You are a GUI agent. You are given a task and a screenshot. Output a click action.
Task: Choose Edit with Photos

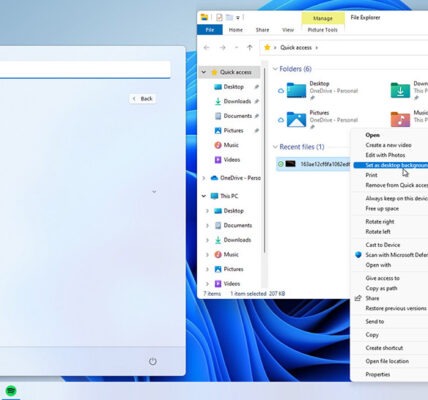point(385,155)
